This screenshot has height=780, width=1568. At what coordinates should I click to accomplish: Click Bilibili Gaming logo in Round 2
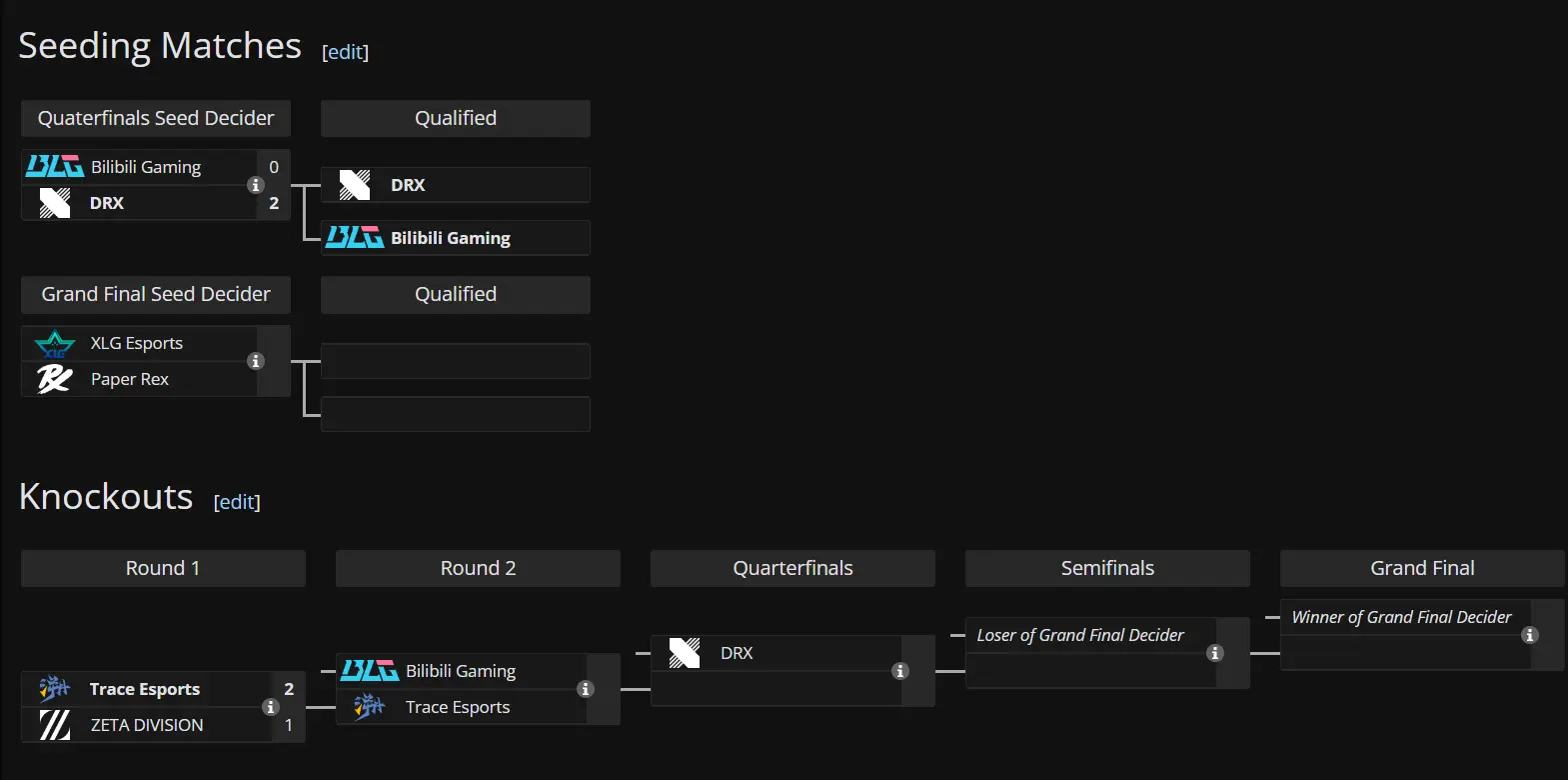[x=370, y=671]
